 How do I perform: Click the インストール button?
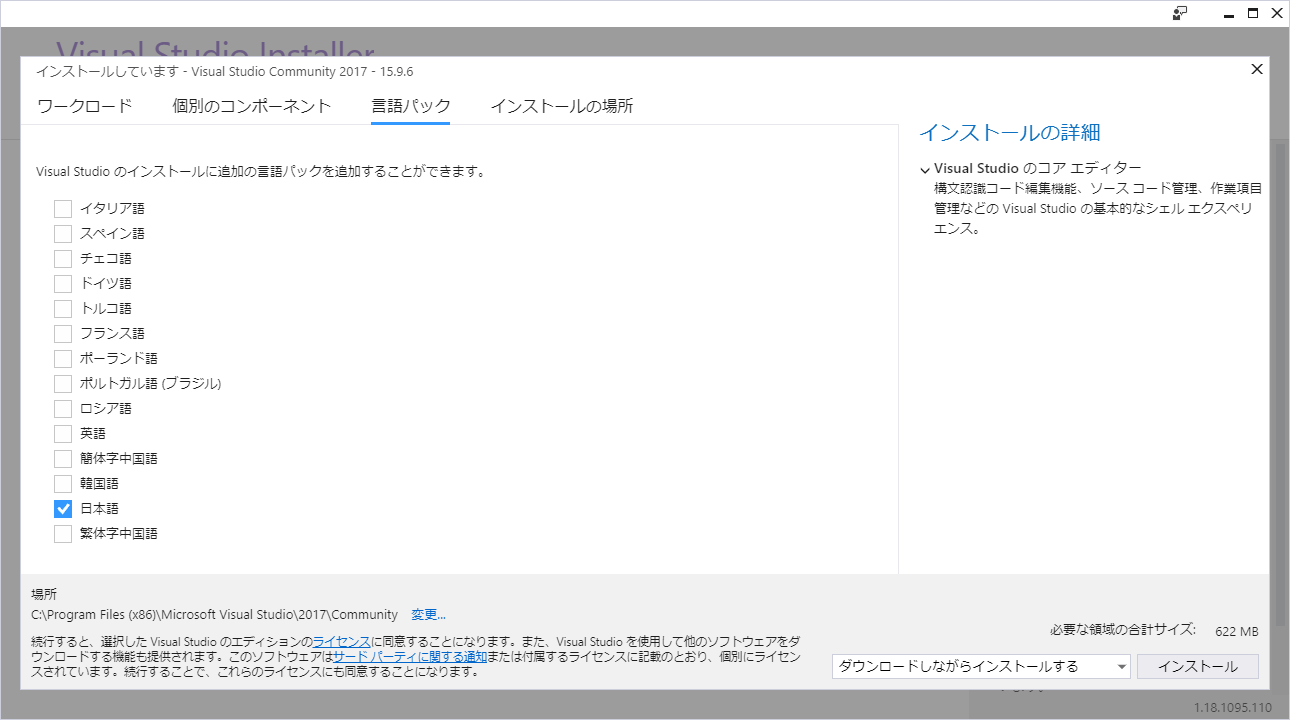coord(1198,666)
